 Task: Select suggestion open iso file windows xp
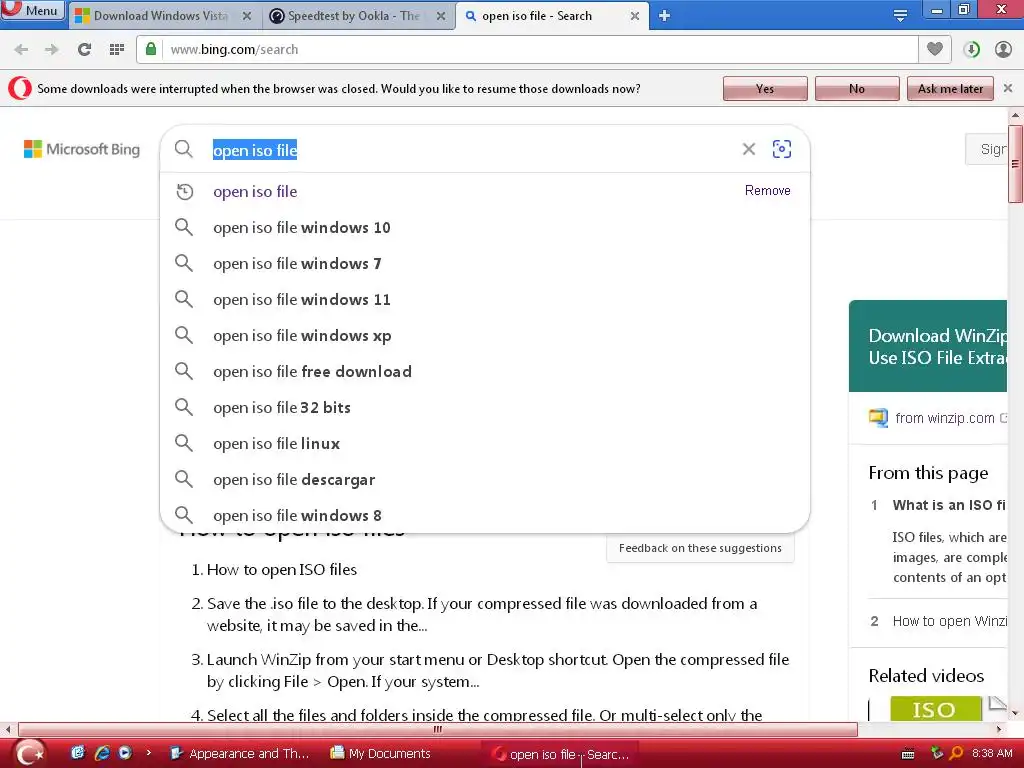[x=485, y=335]
